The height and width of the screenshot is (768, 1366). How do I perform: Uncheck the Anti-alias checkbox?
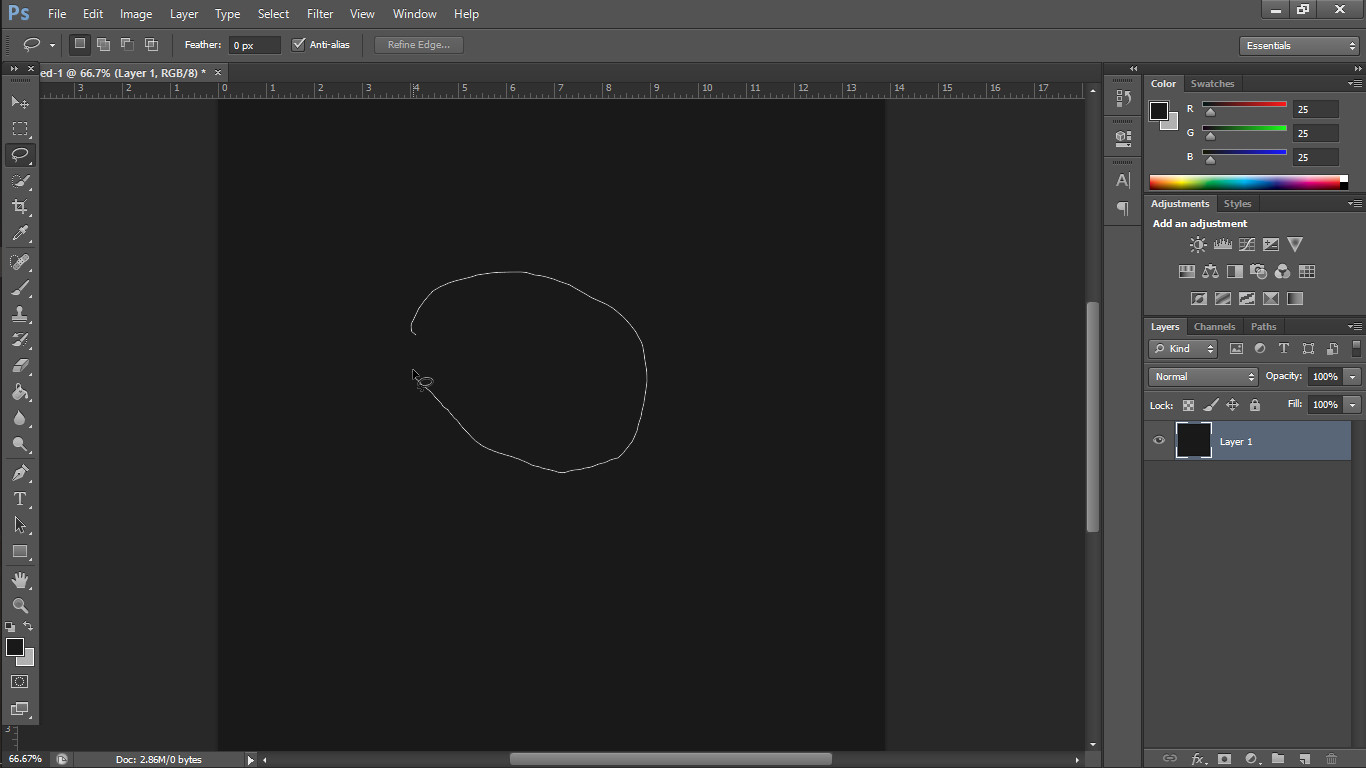coord(298,44)
